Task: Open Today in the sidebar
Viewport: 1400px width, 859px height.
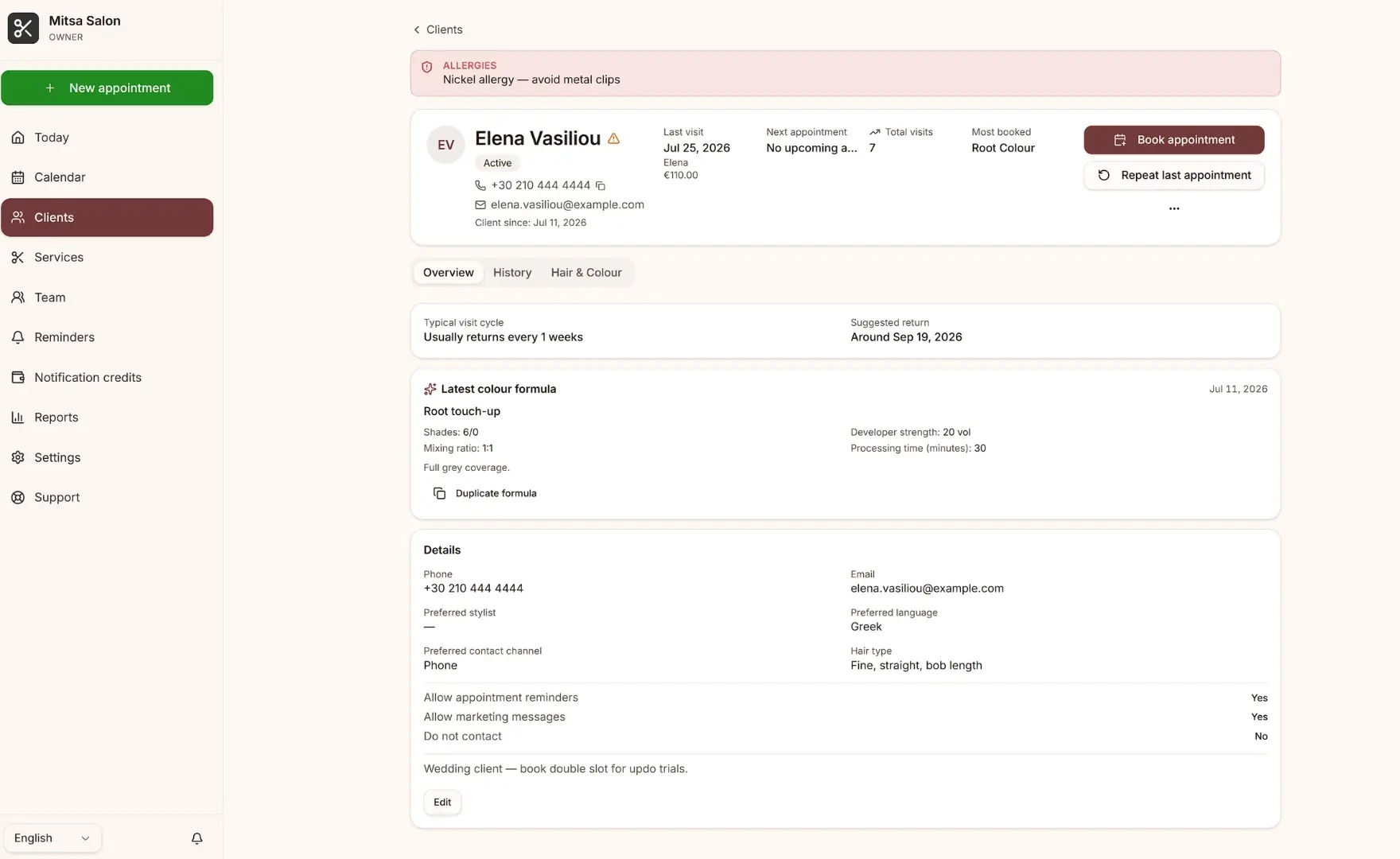Action: 107,138
